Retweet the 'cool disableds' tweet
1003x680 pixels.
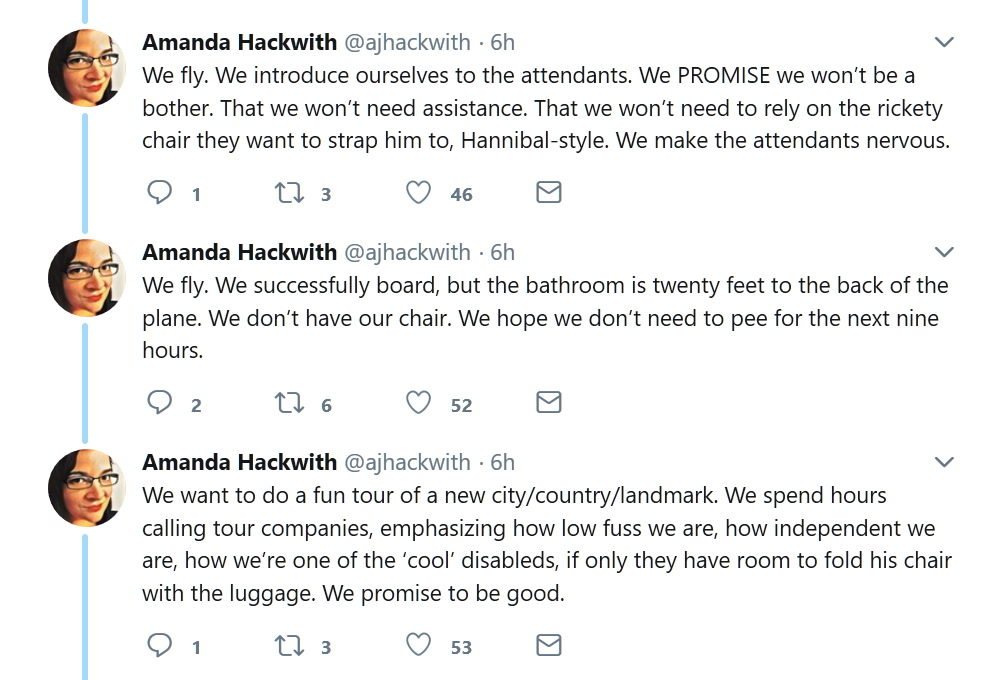pyautogui.click(x=289, y=646)
